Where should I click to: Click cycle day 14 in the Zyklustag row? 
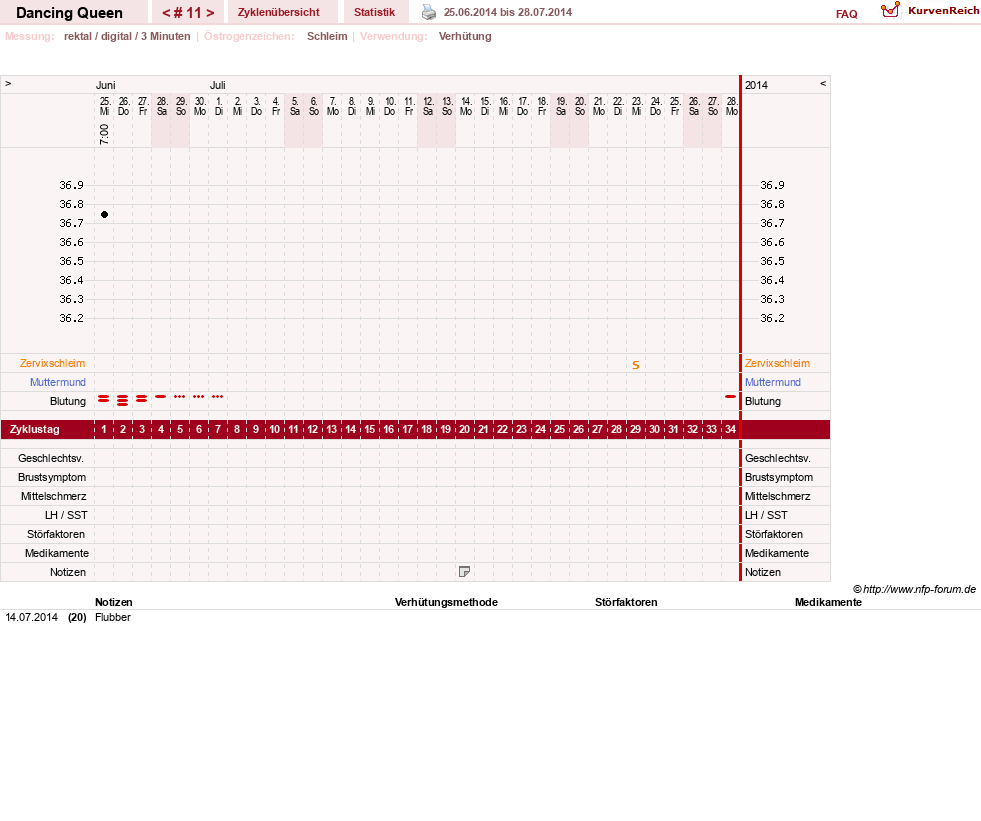pos(350,429)
